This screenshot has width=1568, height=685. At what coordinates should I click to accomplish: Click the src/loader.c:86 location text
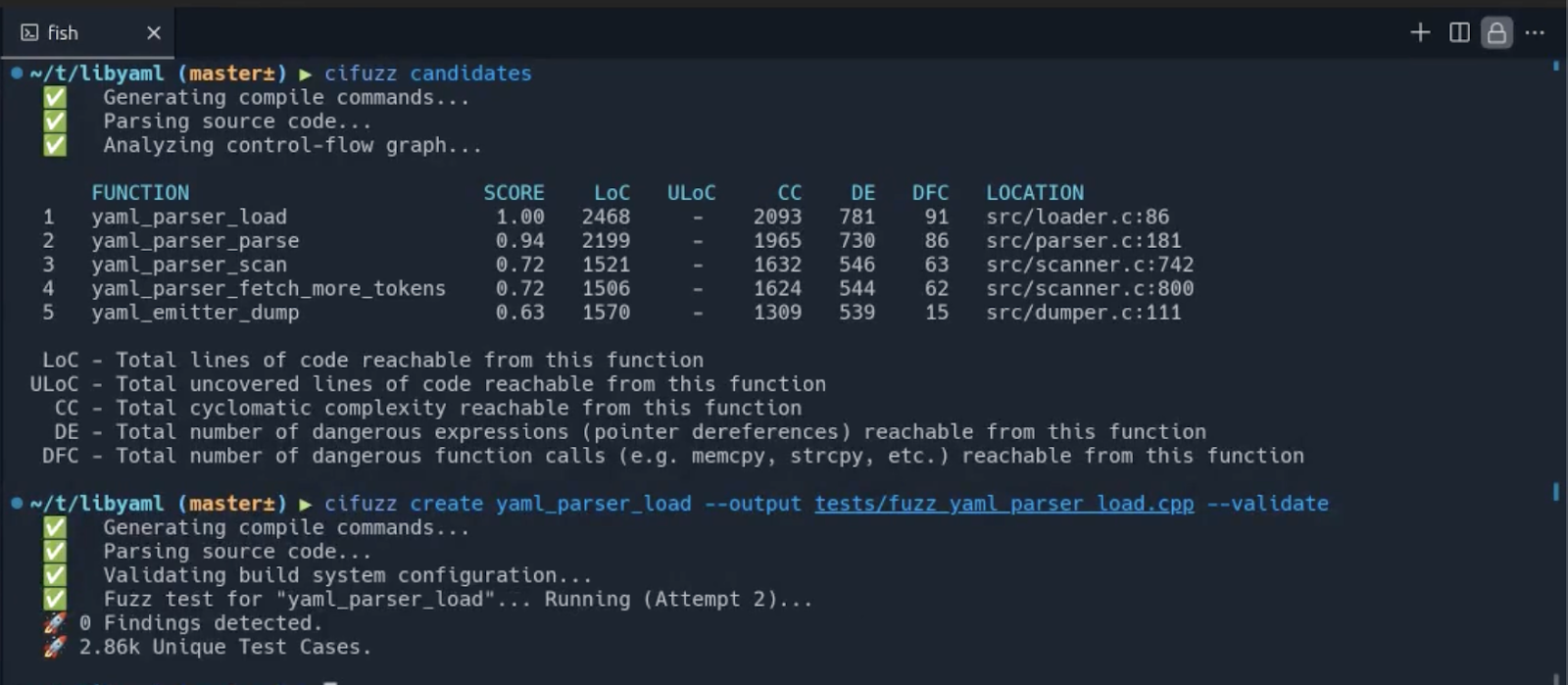[x=1077, y=217]
